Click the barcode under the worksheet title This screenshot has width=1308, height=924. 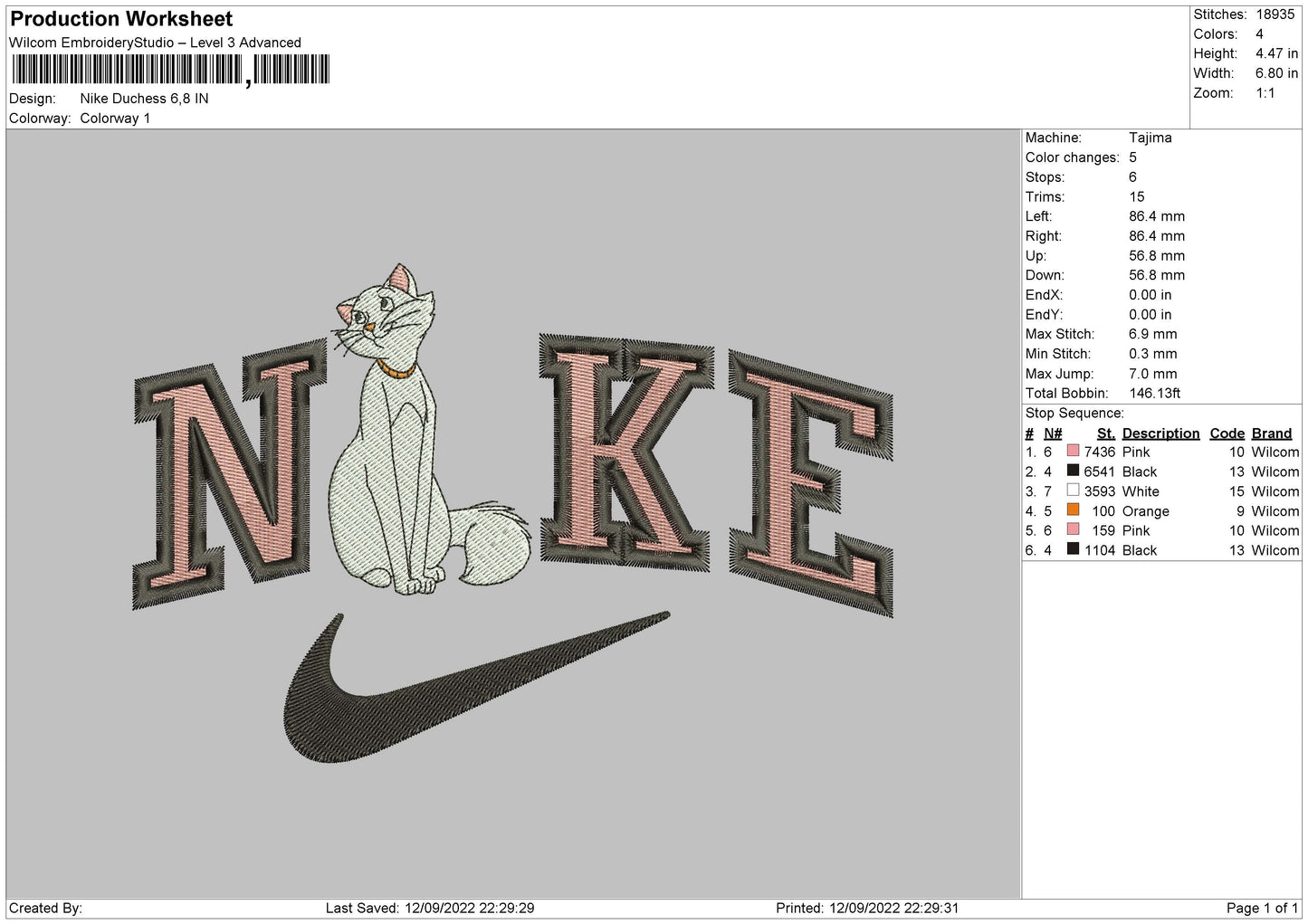pyautogui.click(x=171, y=70)
